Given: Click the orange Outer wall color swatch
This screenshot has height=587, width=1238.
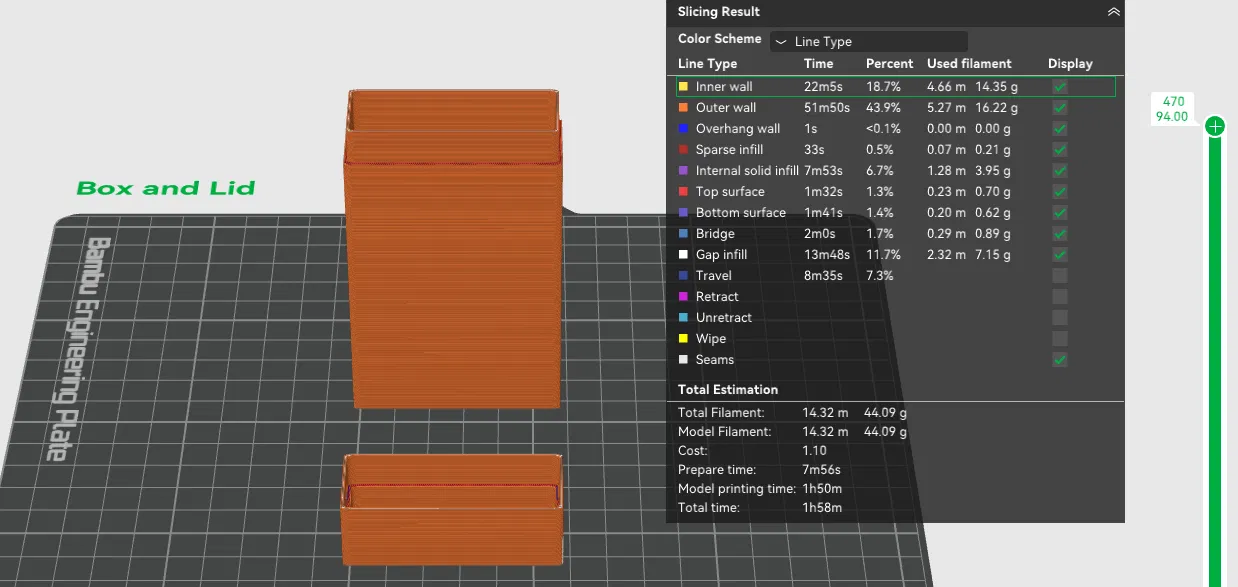Looking at the screenshot, I should click(683, 108).
